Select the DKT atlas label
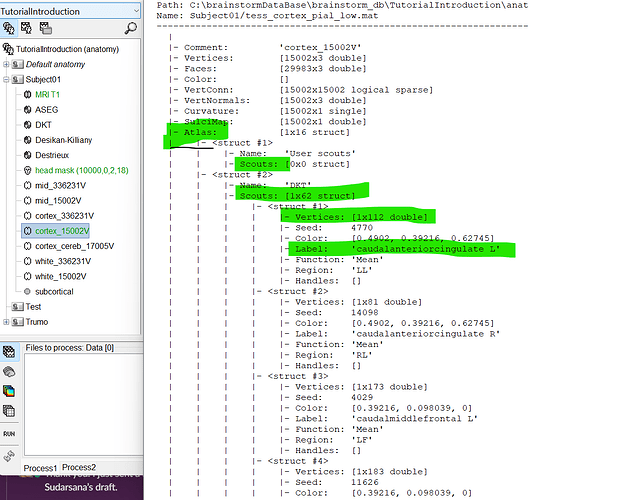The width and height of the screenshot is (621, 500). click(x=43, y=125)
